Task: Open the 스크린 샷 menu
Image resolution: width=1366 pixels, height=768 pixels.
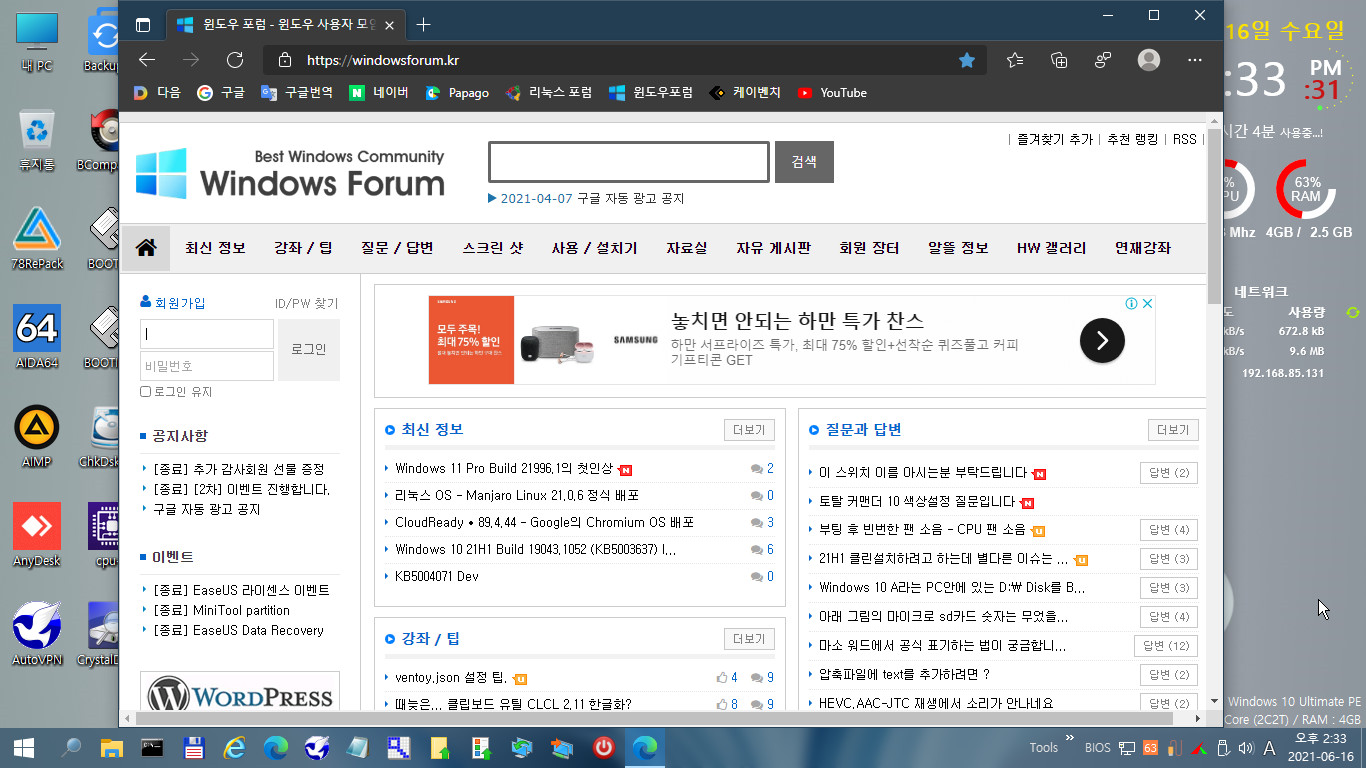Action: click(492, 248)
